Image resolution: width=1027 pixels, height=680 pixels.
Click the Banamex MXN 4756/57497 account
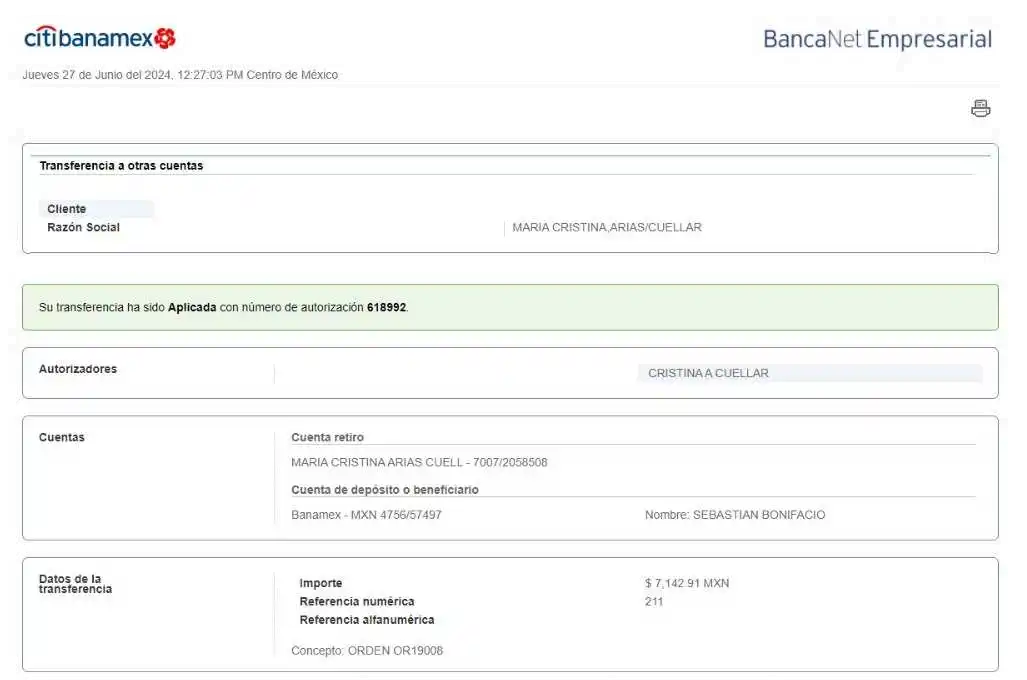366,515
